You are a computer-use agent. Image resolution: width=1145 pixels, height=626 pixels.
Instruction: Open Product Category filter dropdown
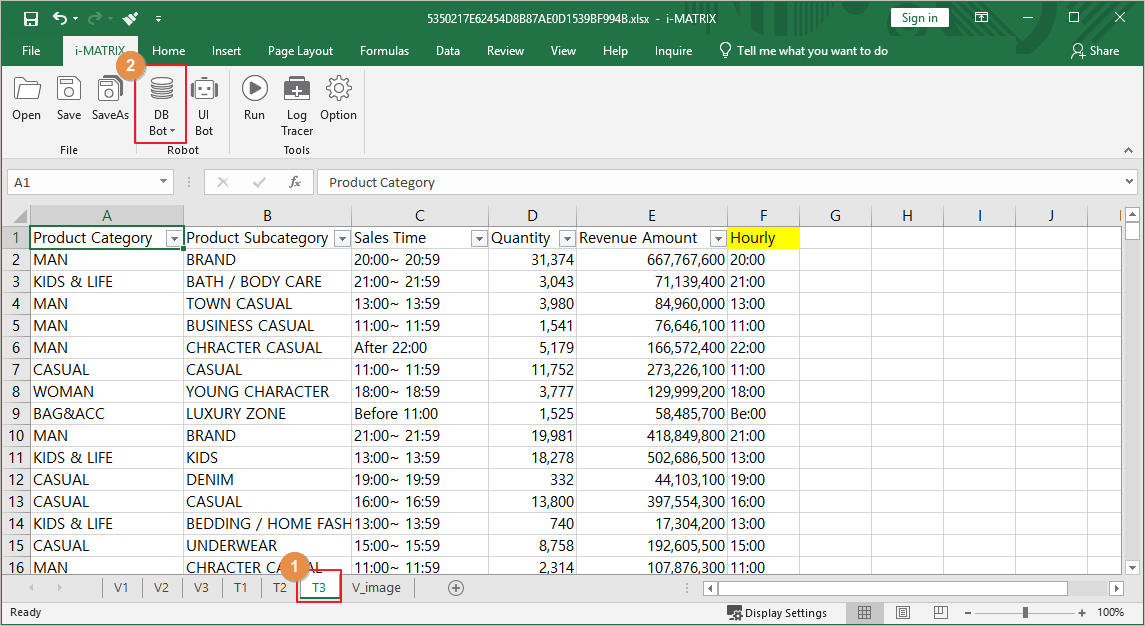174,238
